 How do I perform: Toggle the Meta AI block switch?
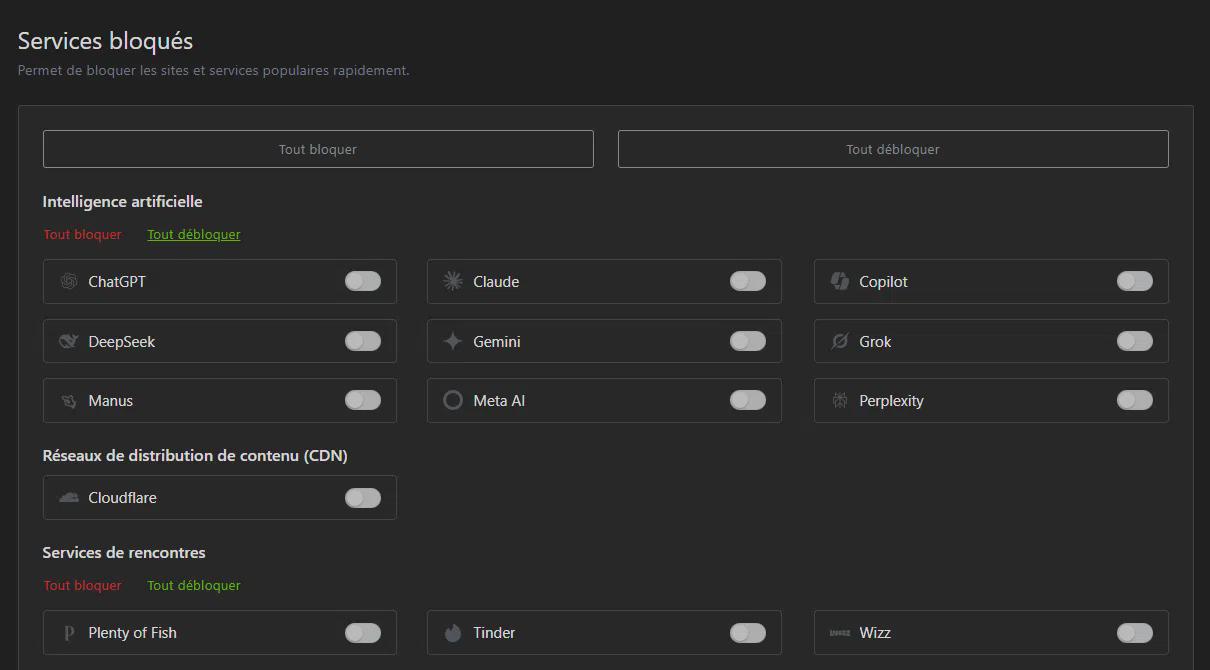[x=748, y=401]
